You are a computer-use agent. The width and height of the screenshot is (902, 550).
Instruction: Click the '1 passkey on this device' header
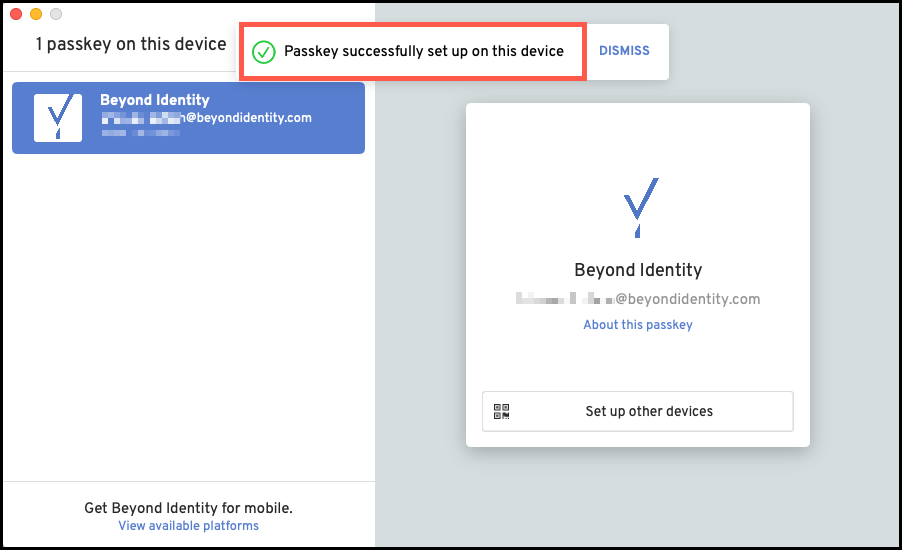131,44
